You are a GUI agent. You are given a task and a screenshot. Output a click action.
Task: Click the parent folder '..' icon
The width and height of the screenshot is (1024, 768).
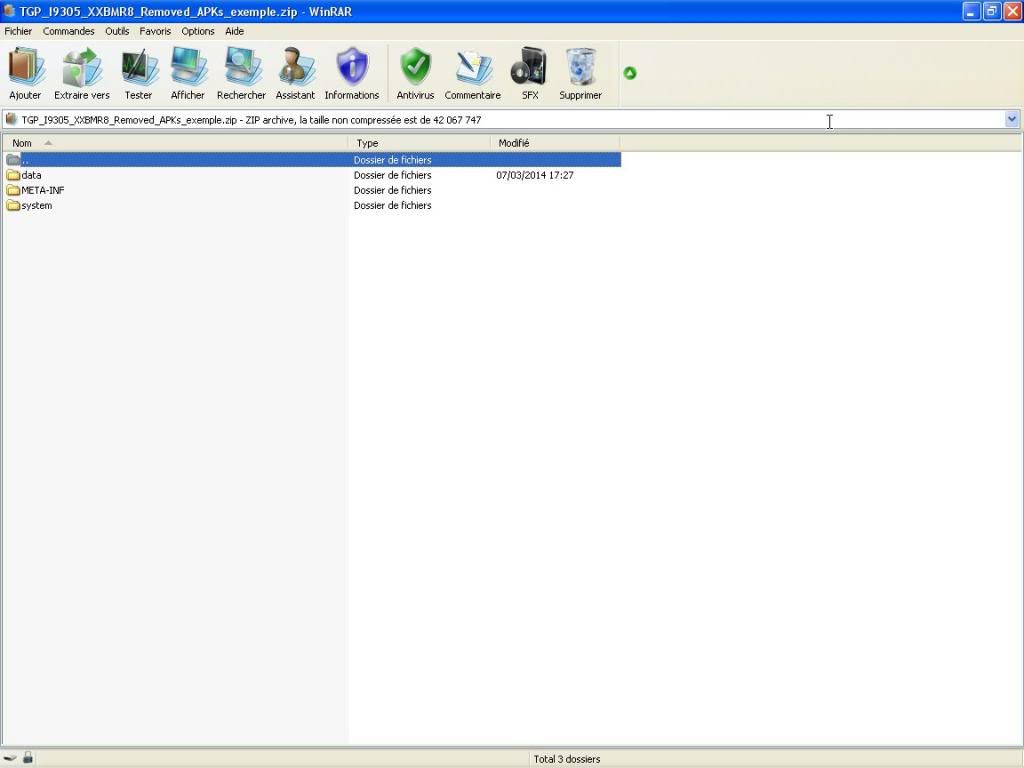(x=13, y=160)
